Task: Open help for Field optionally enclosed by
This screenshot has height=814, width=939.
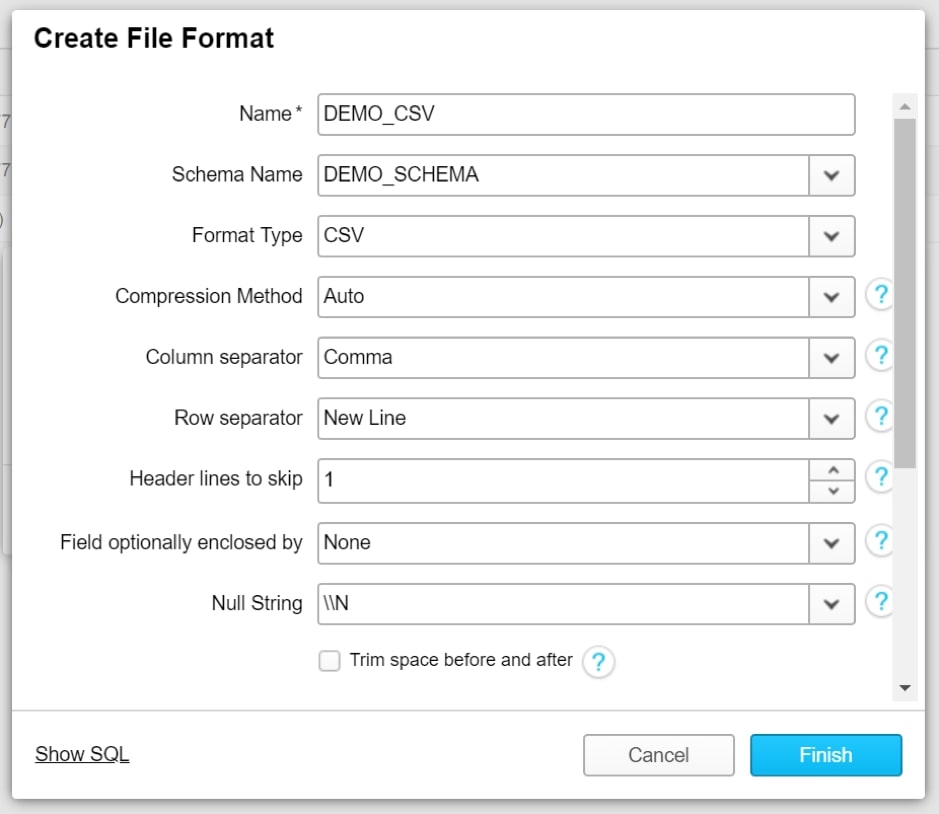Action: (880, 541)
